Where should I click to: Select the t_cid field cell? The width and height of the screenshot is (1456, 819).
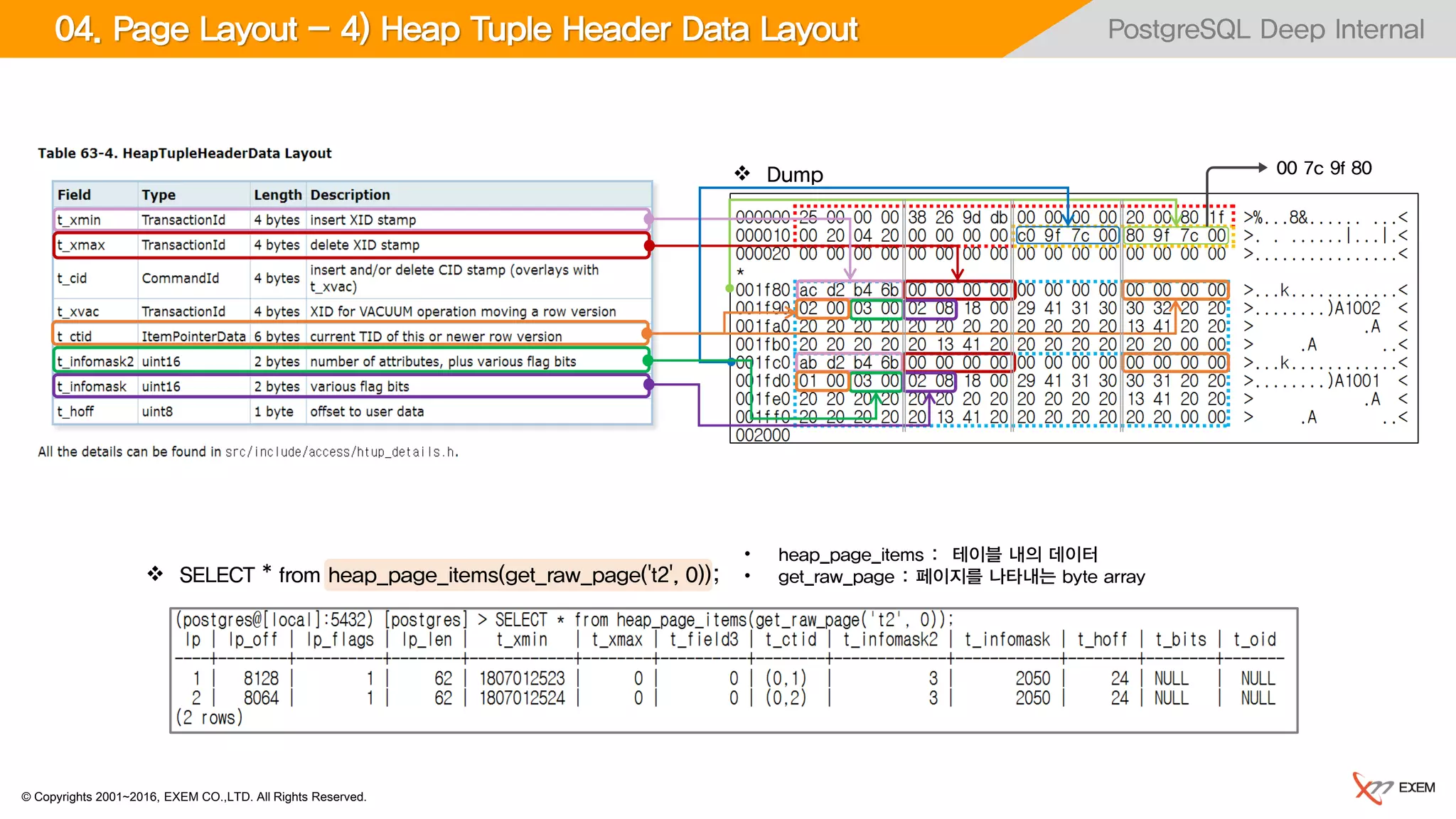95,278
